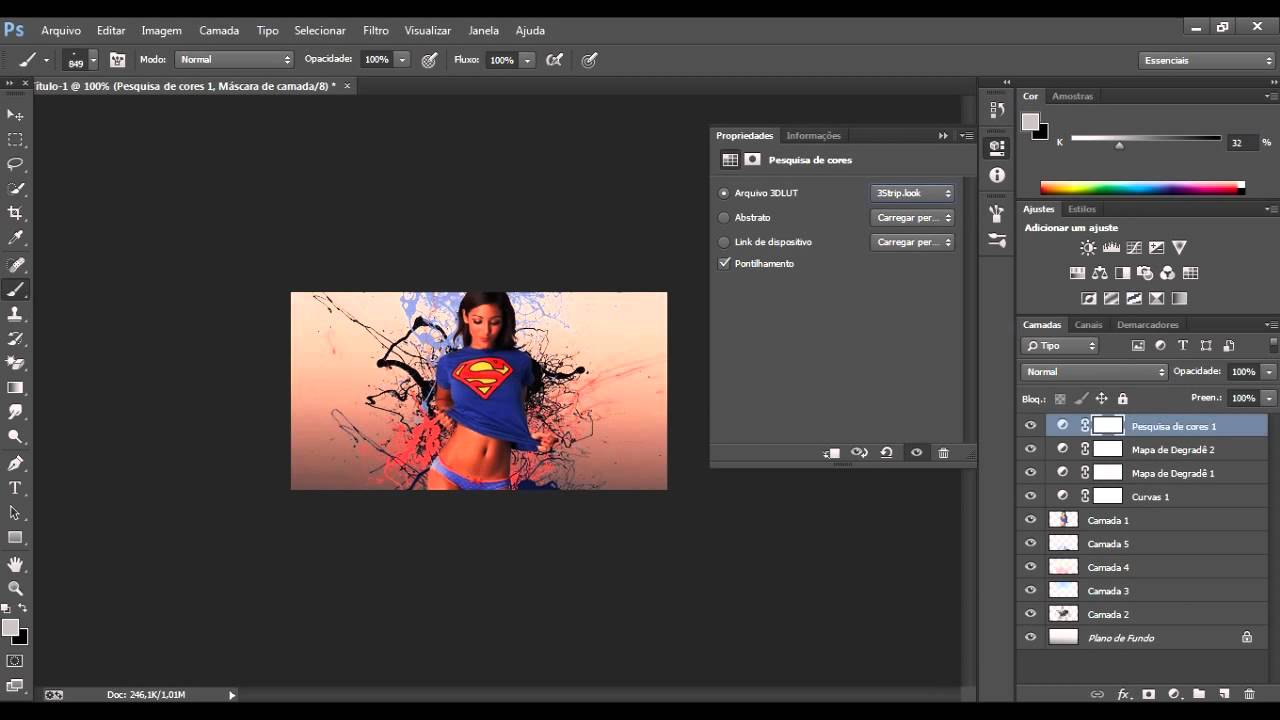
Task: Select the Abstrato radio button
Action: coord(724,217)
